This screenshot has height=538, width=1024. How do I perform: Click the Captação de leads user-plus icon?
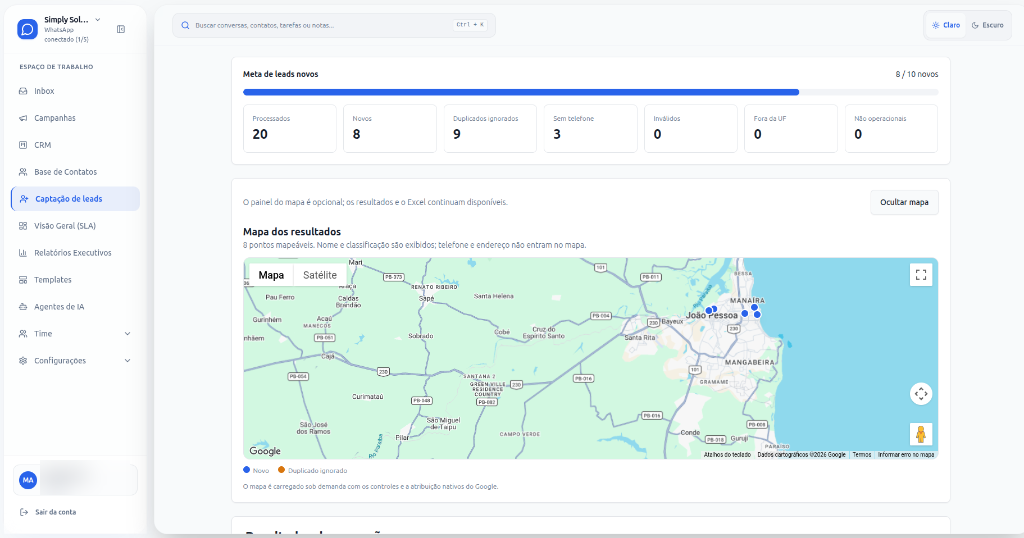pyautogui.click(x=24, y=198)
